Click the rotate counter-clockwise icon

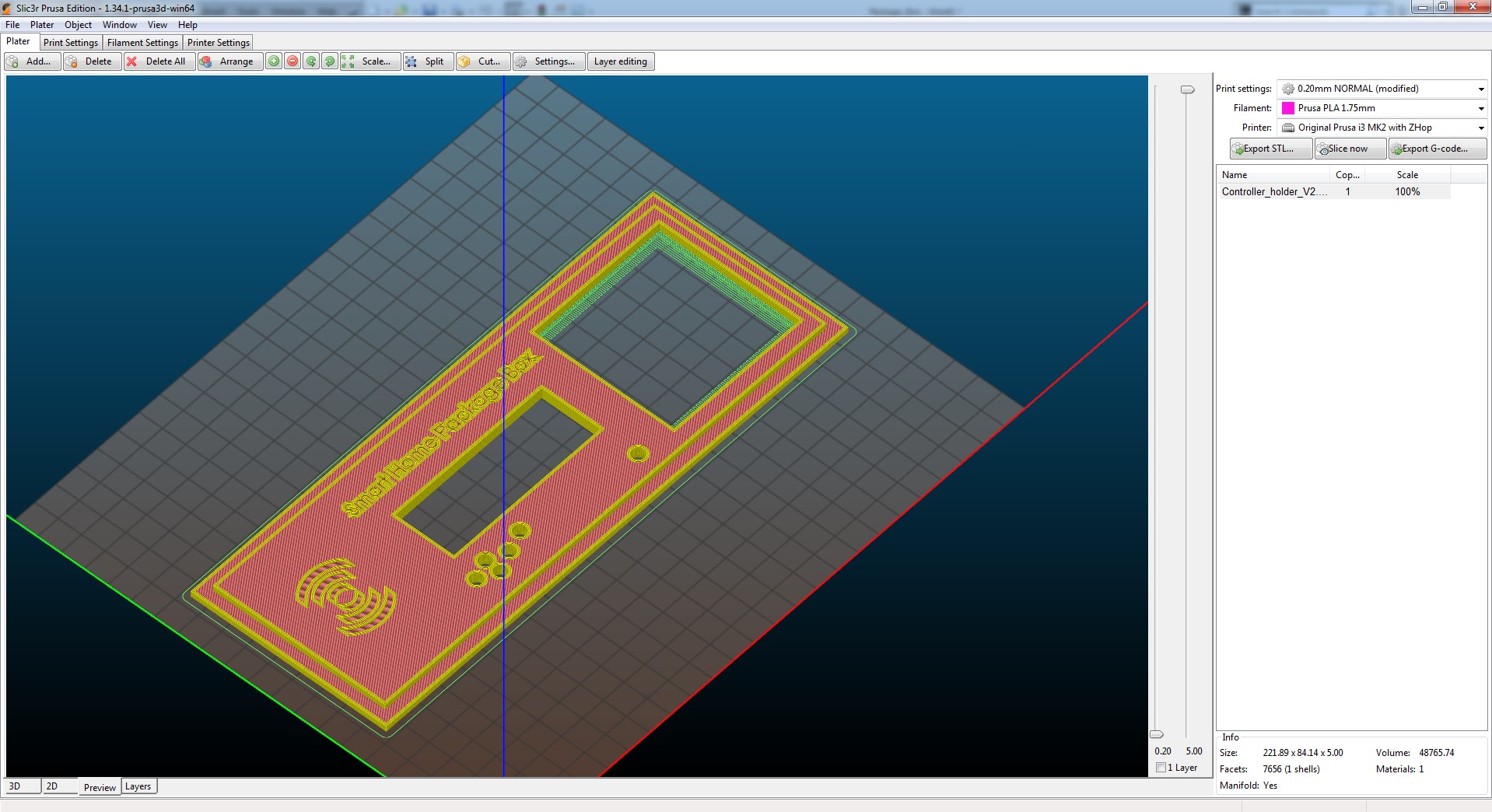coord(311,61)
